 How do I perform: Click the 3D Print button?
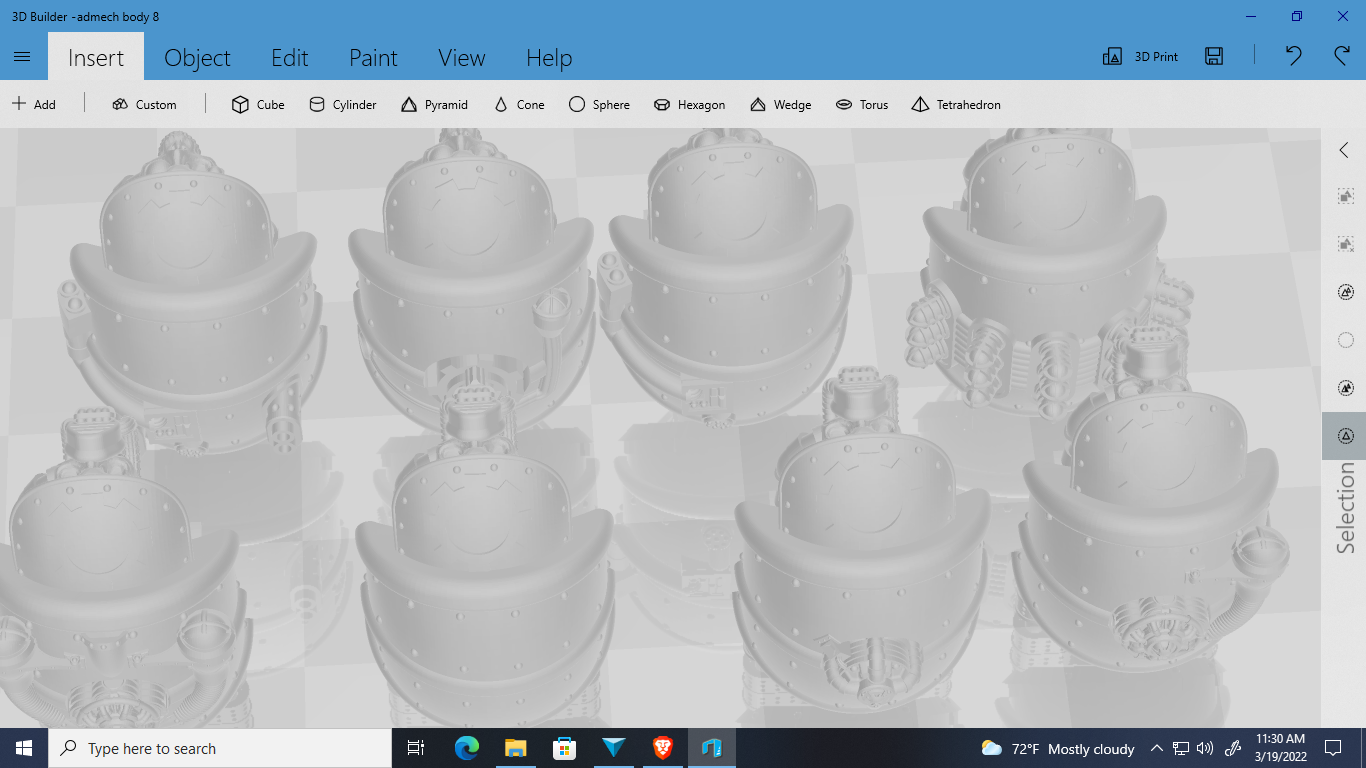tap(1140, 57)
